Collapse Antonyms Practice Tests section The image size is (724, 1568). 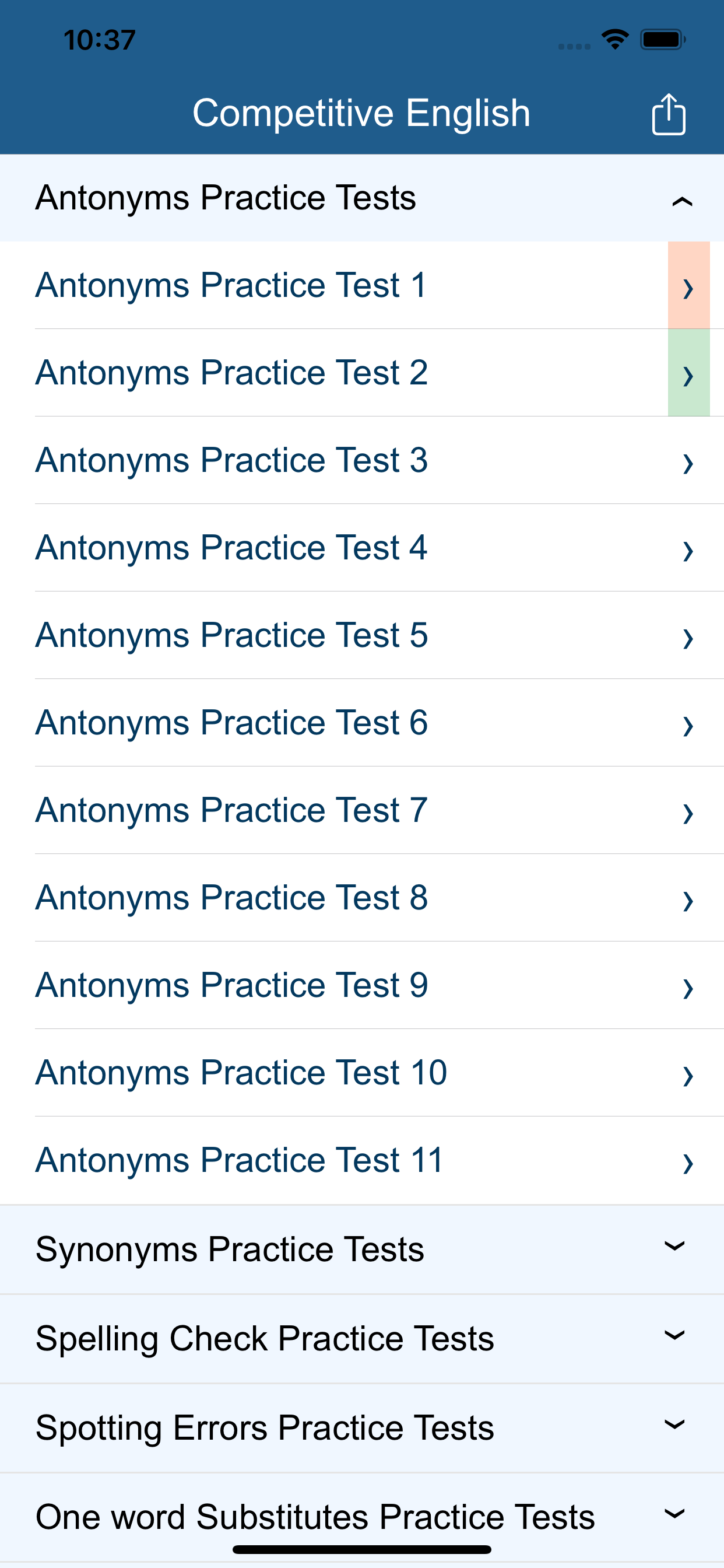tap(681, 200)
